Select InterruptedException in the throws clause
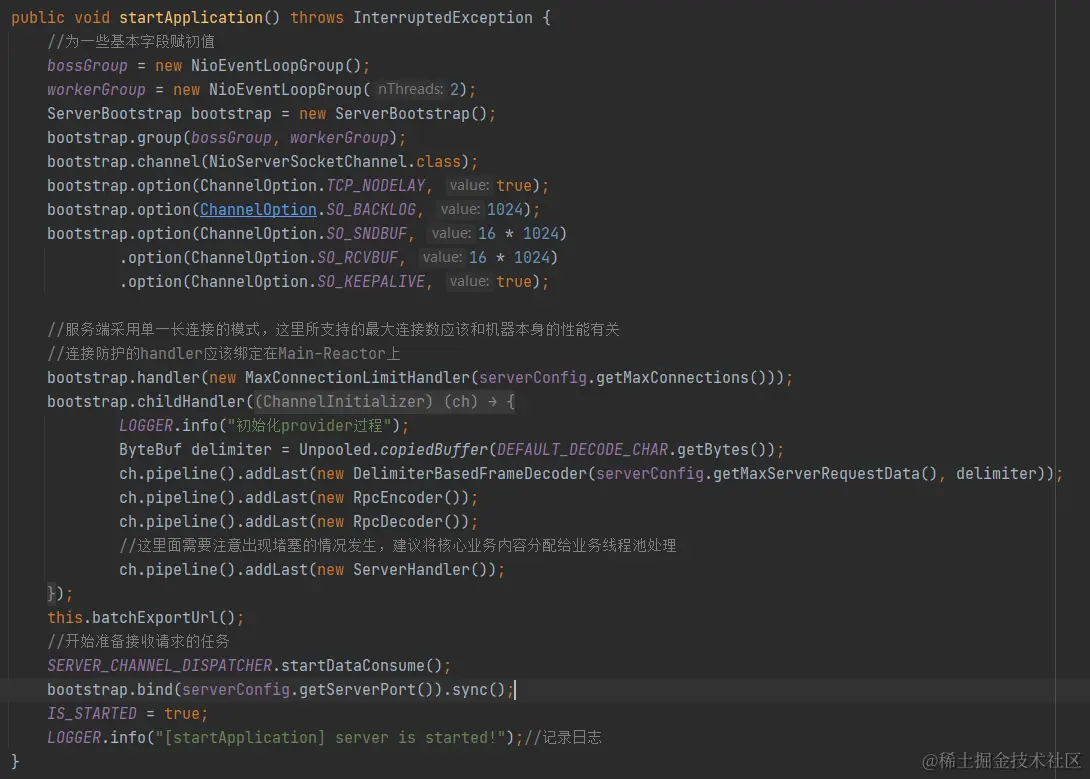 click(x=443, y=17)
